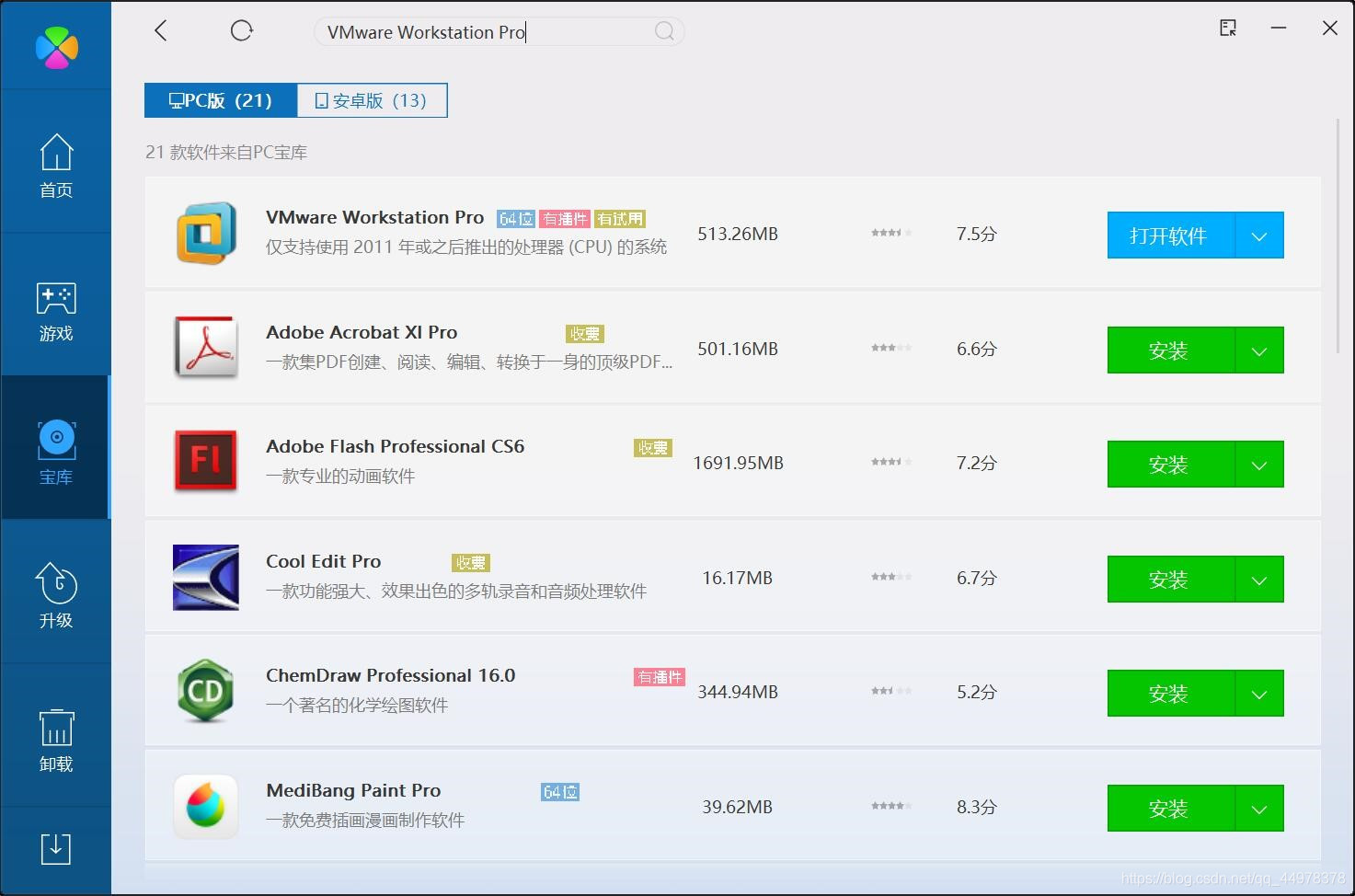This screenshot has height=896, width=1355.
Task: Click the Adobe Acrobat XI Pro icon
Action: point(206,349)
